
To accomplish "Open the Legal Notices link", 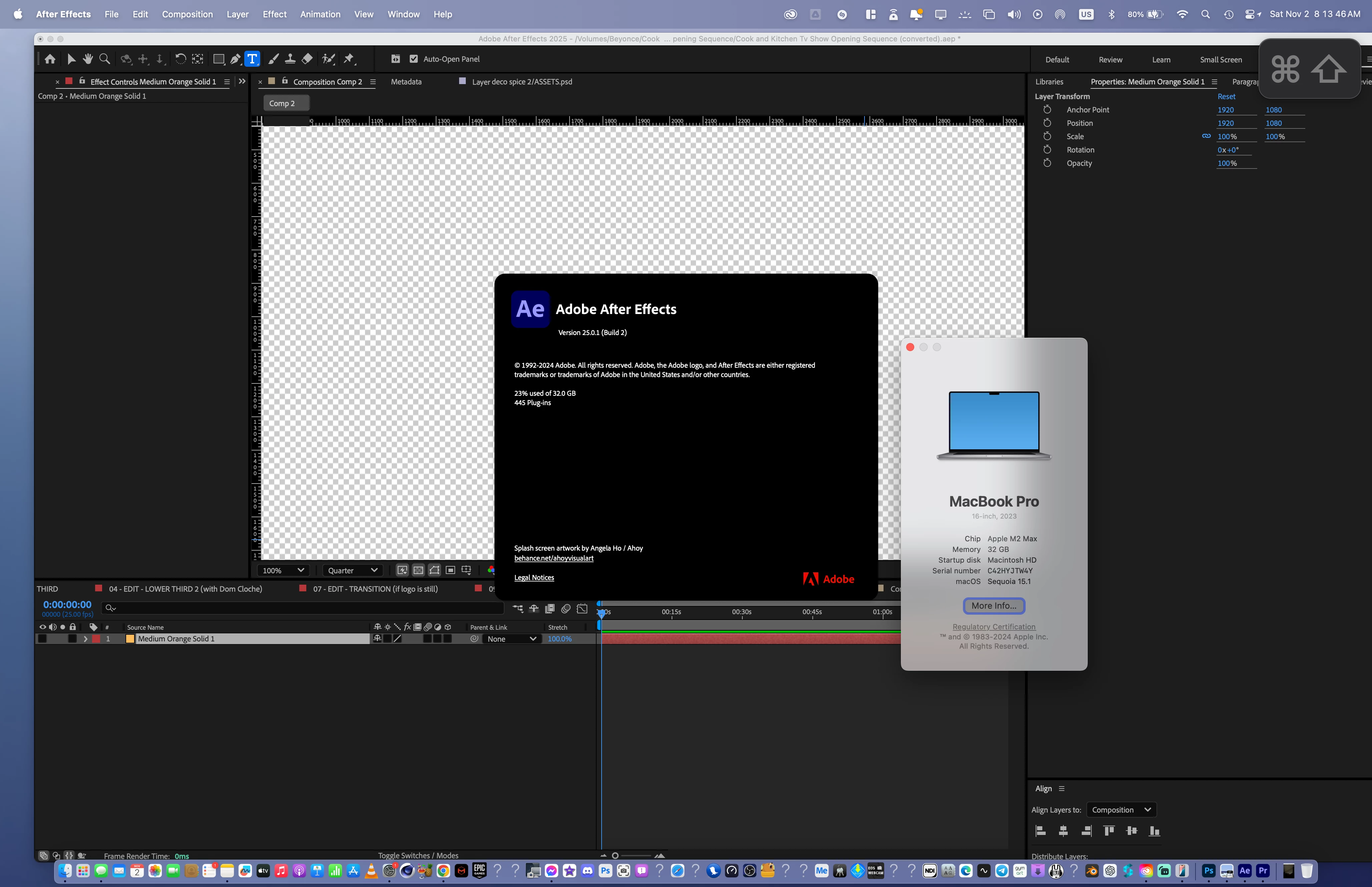I will coord(534,578).
